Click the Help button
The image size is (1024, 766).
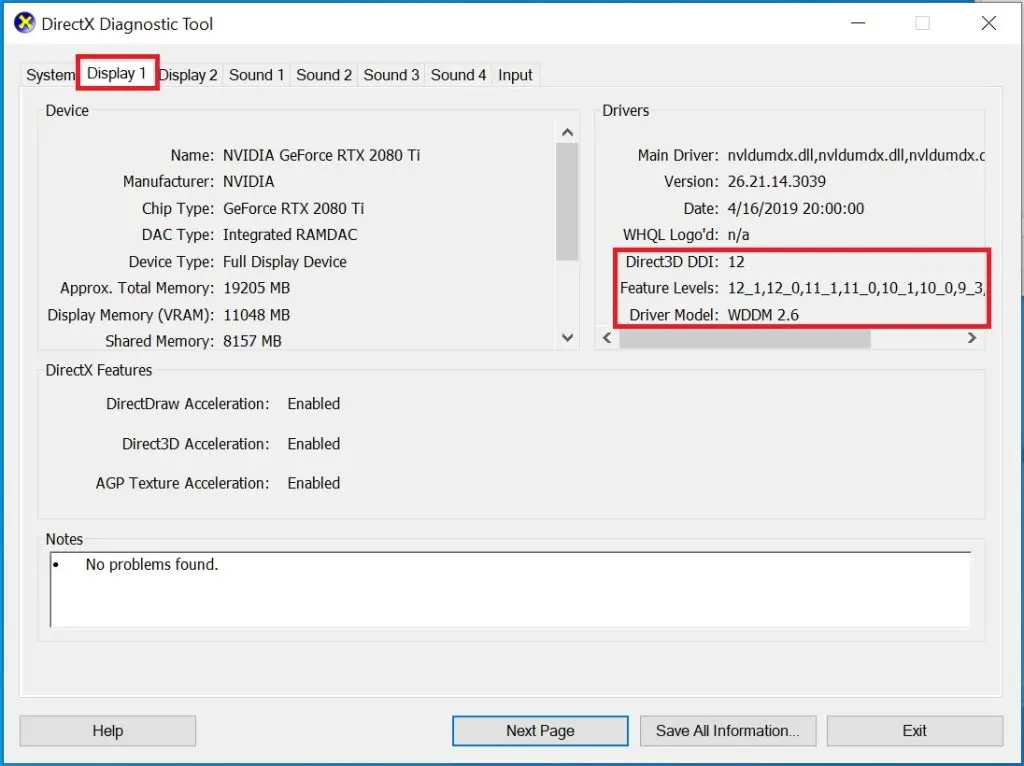coord(108,731)
